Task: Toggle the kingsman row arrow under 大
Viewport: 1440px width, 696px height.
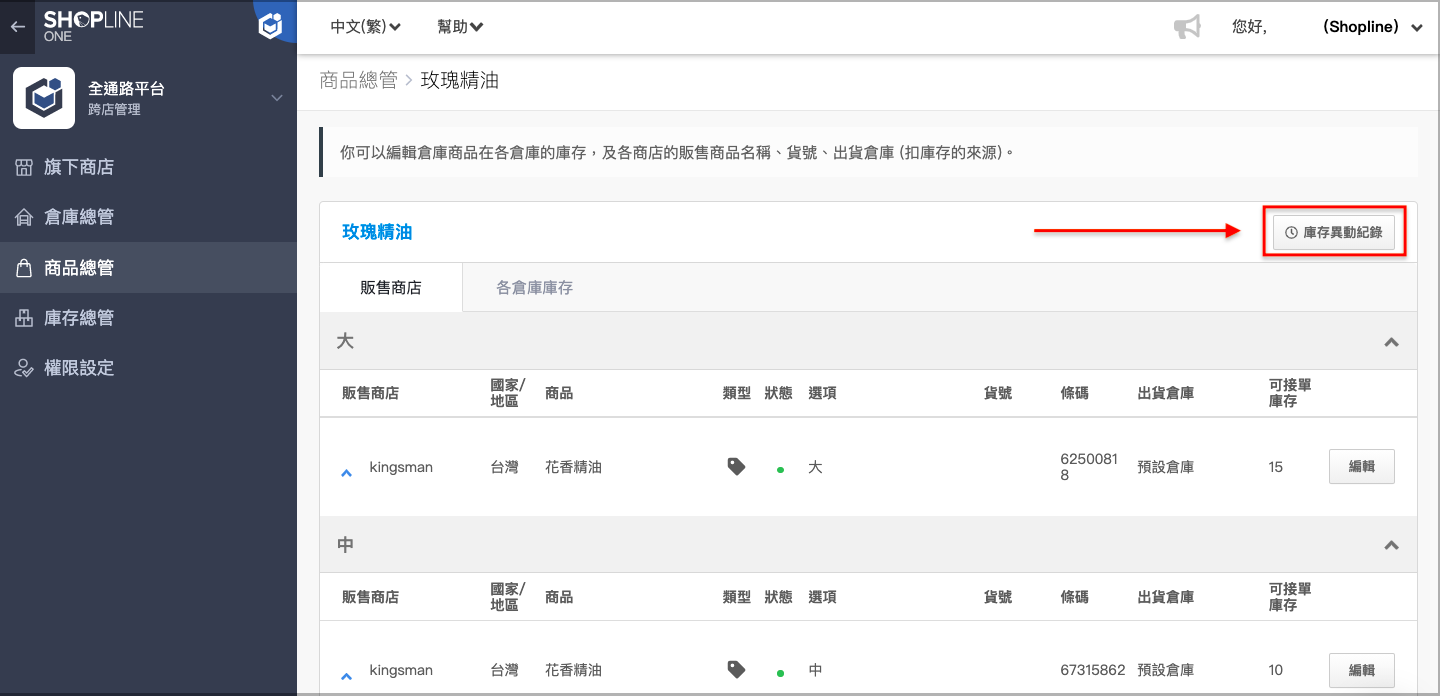Action: coord(346,473)
